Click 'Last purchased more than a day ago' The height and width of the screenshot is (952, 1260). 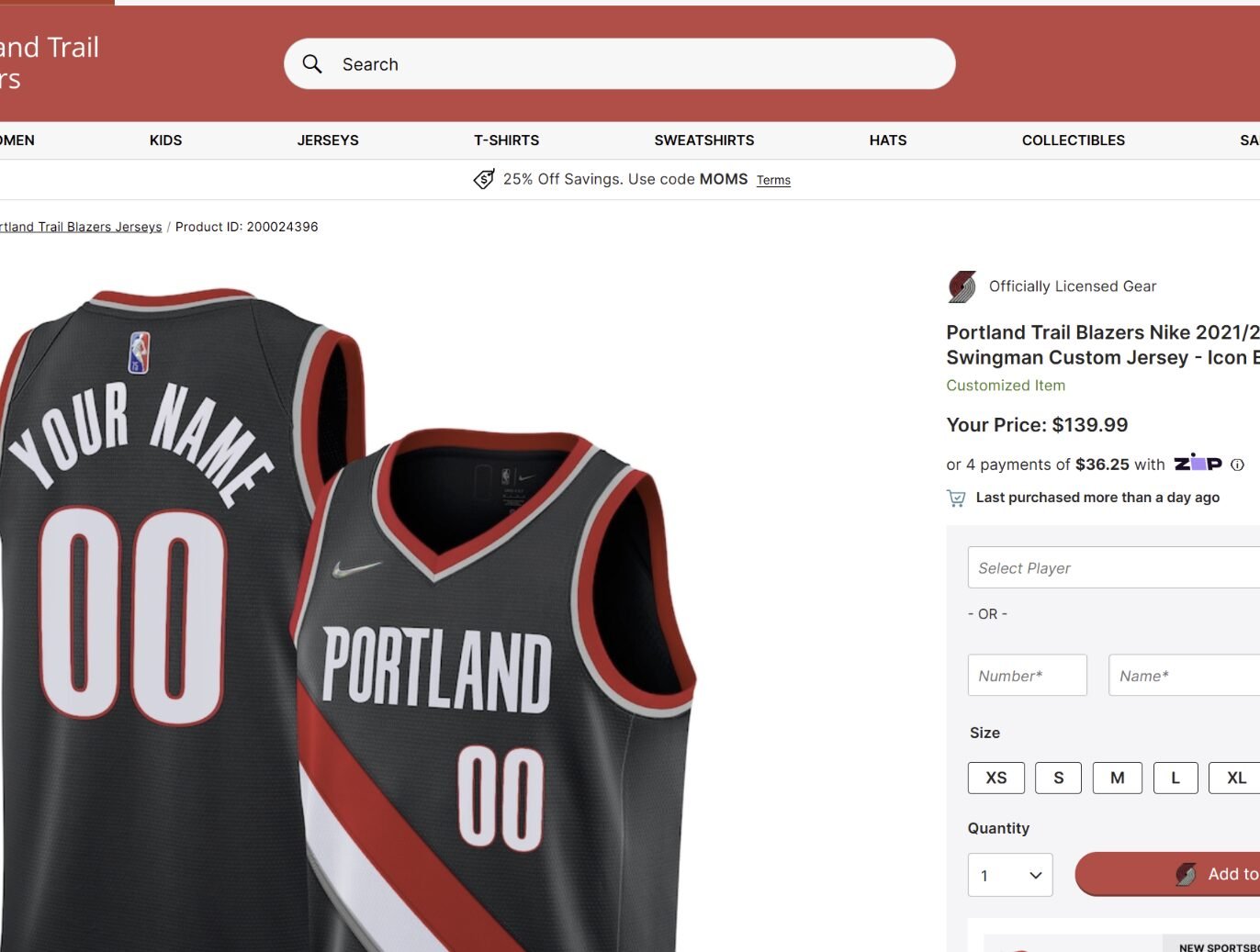(1097, 498)
